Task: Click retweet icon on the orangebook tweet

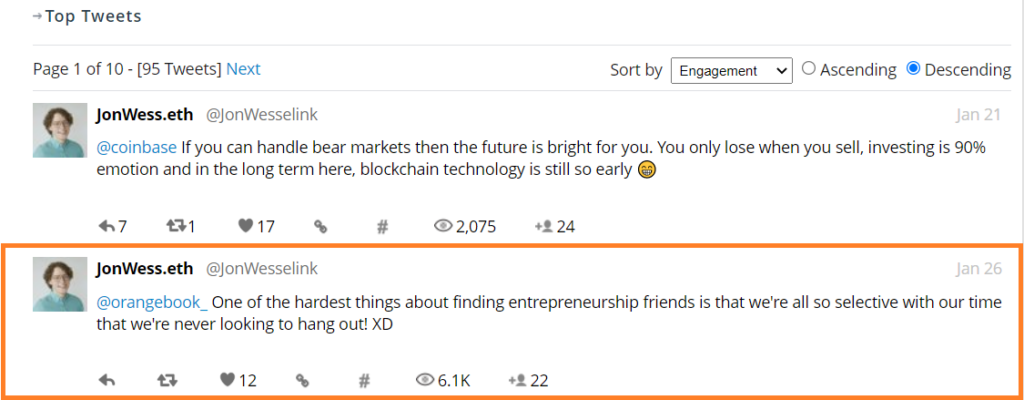Action: (x=168, y=380)
